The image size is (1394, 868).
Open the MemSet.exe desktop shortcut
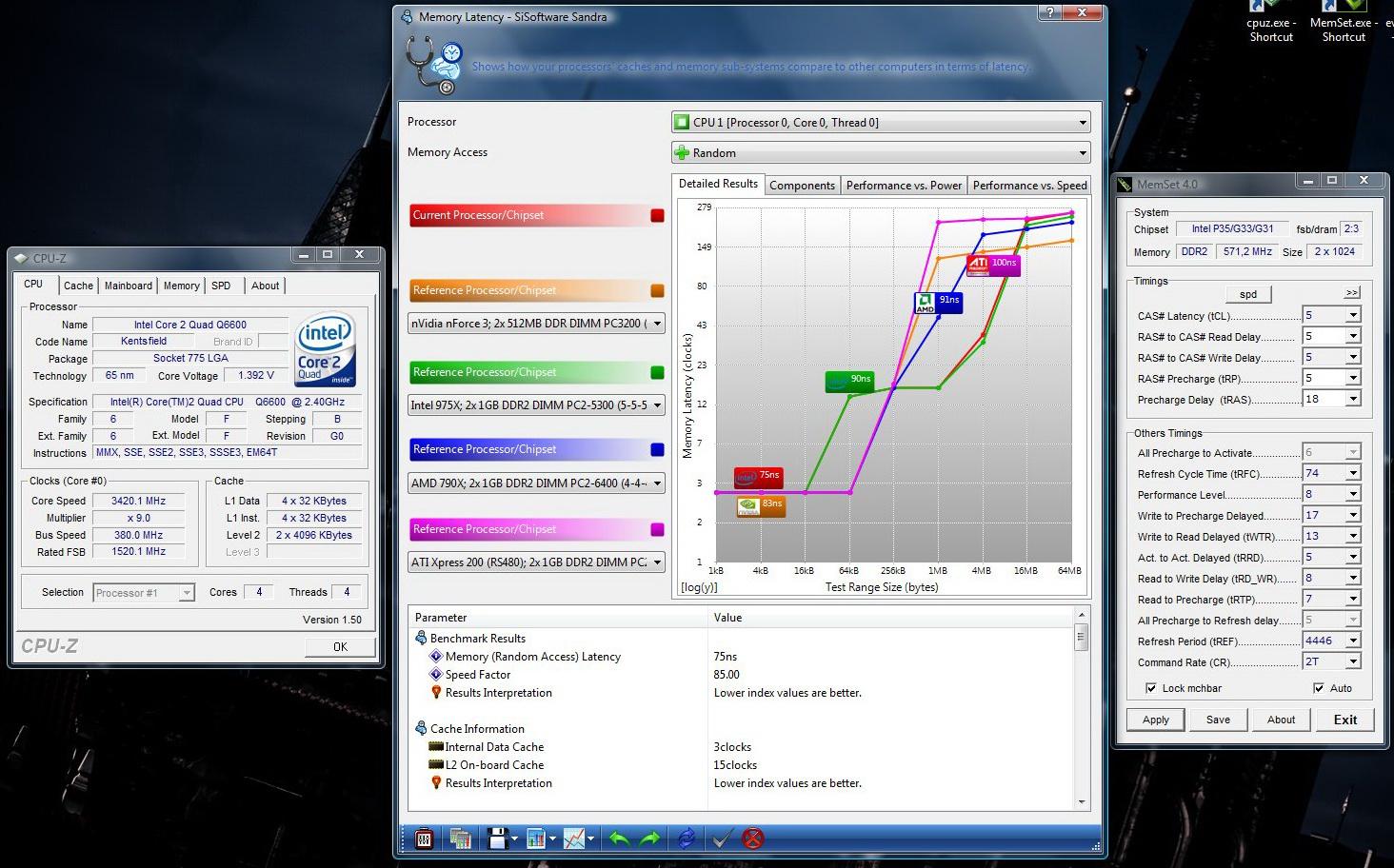(1343, 23)
